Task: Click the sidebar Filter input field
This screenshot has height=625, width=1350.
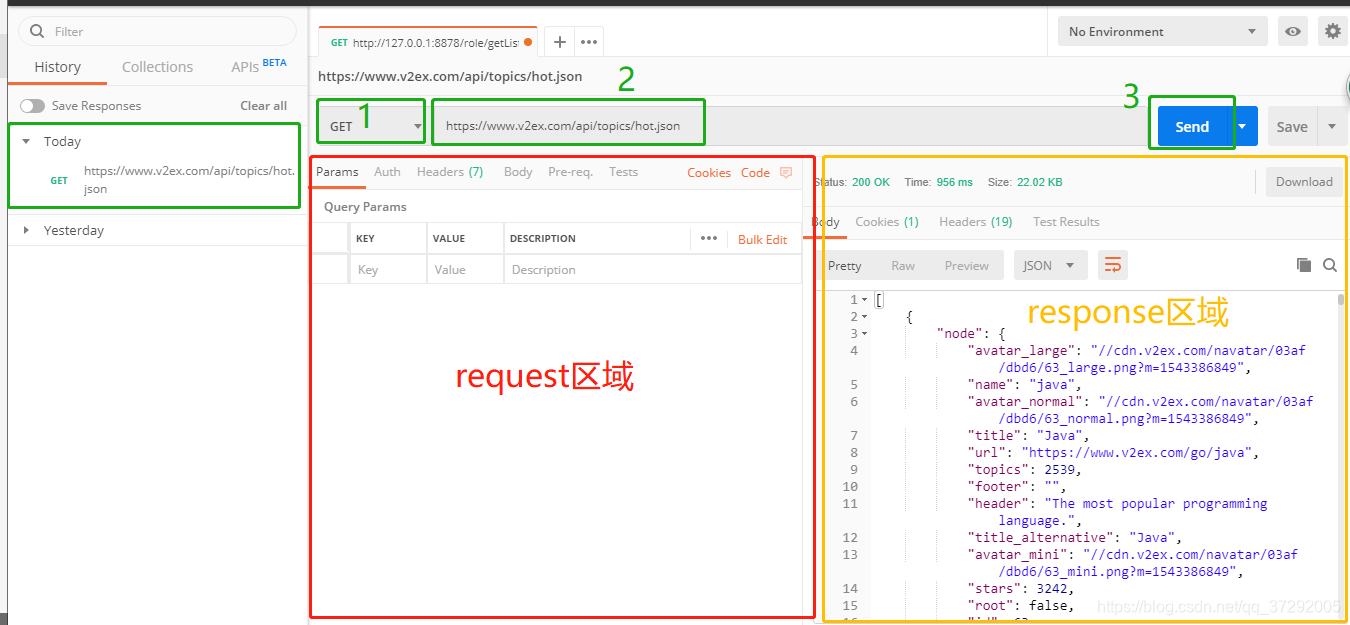Action: [160, 31]
